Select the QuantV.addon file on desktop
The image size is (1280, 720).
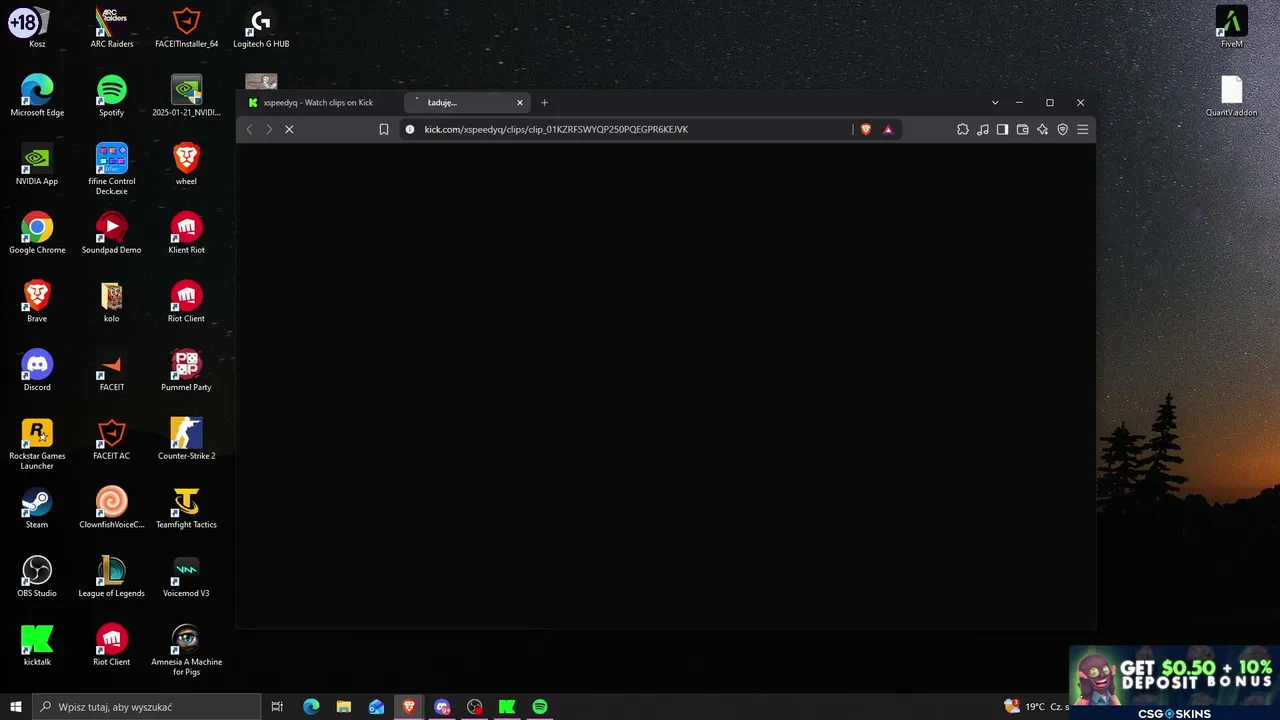pos(1232,96)
